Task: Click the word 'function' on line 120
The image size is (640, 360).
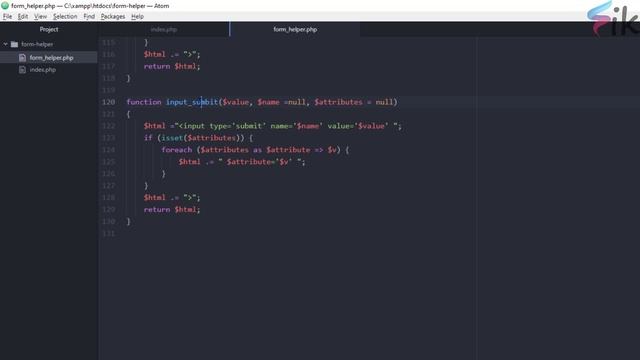Action: pyautogui.click(x=144, y=102)
